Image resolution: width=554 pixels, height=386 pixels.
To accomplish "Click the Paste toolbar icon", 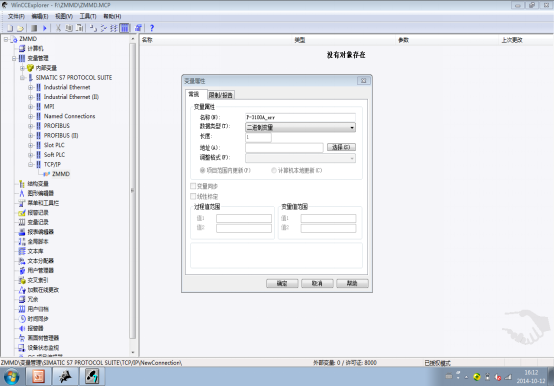I will pos(80,28).
